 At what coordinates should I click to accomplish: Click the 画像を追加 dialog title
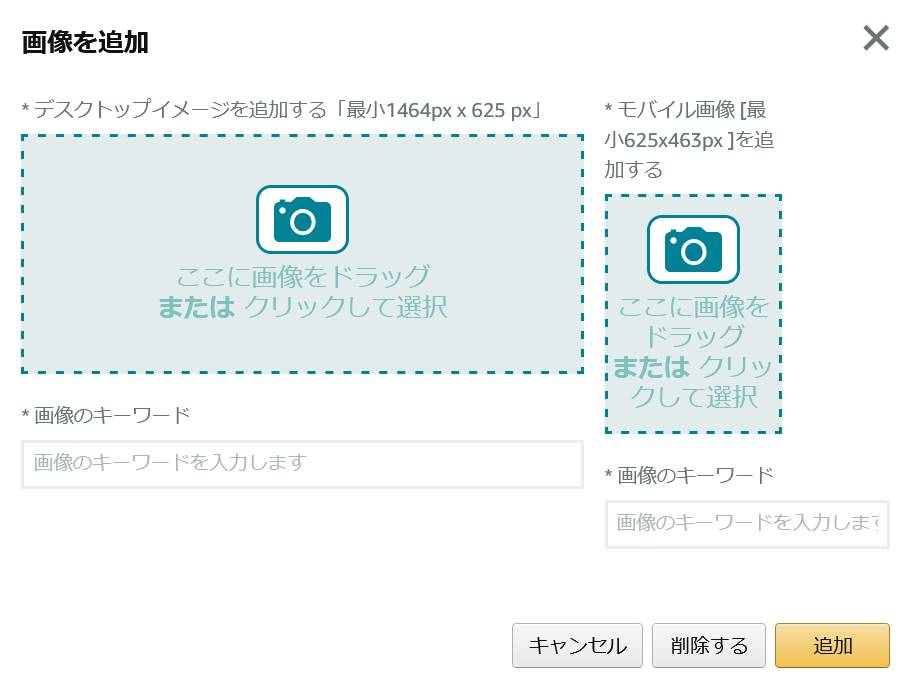85,42
